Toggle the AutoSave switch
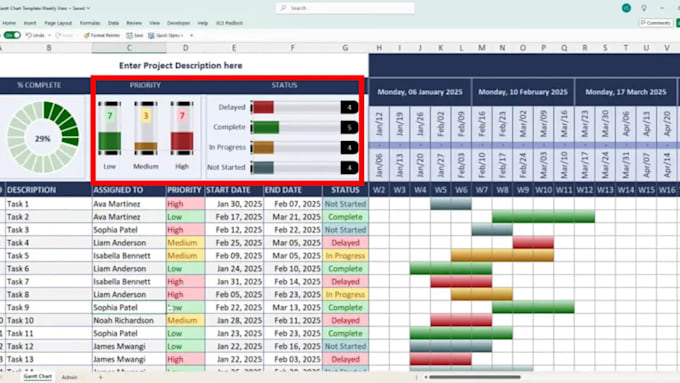680x383 pixels. (x=12, y=35)
